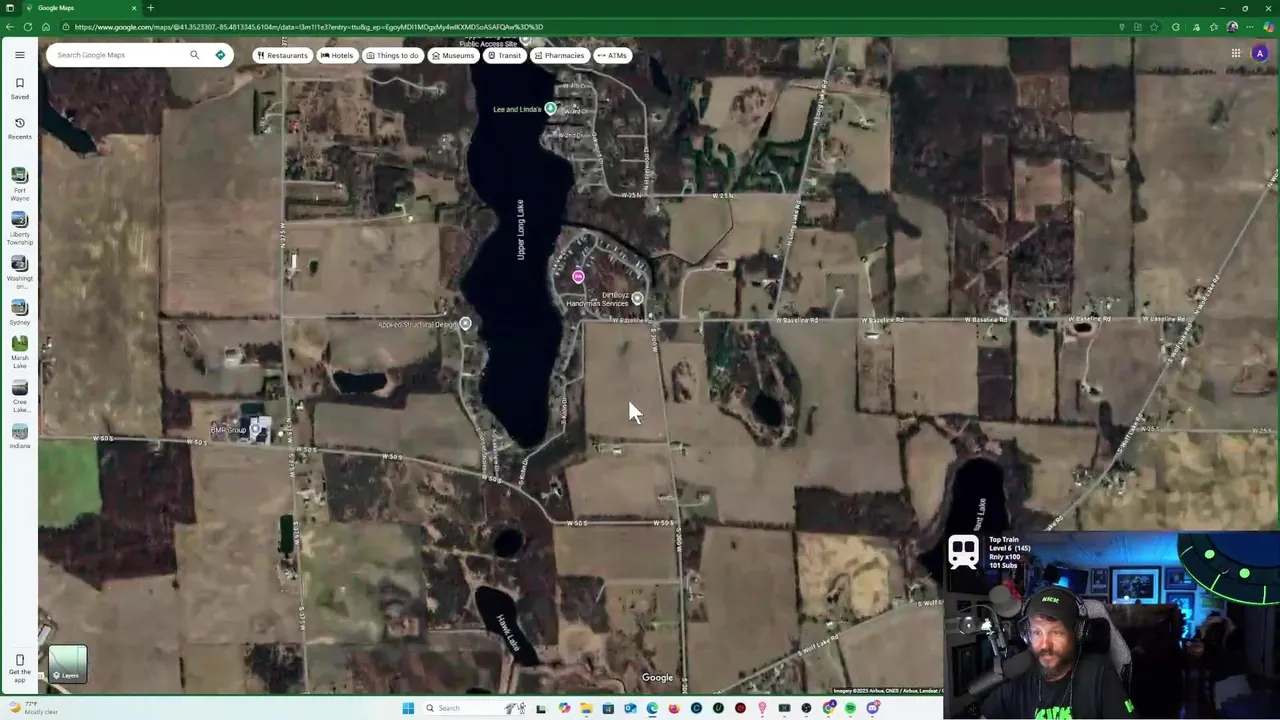Toggle the Layers map view thumbnail
Image resolution: width=1280 pixels, height=720 pixels.
click(68, 664)
